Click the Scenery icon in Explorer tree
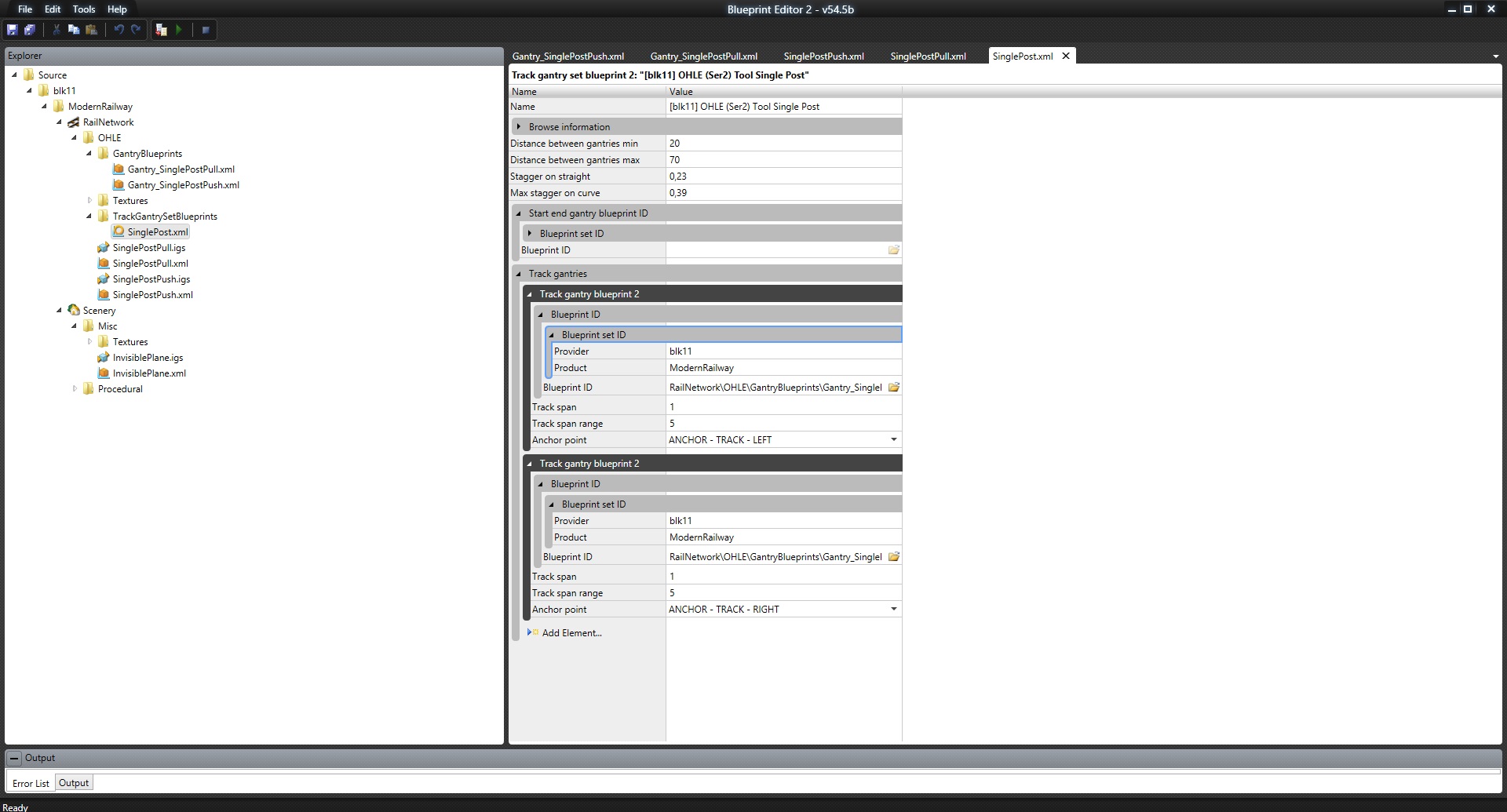This screenshot has height=812, width=1507. (x=74, y=311)
